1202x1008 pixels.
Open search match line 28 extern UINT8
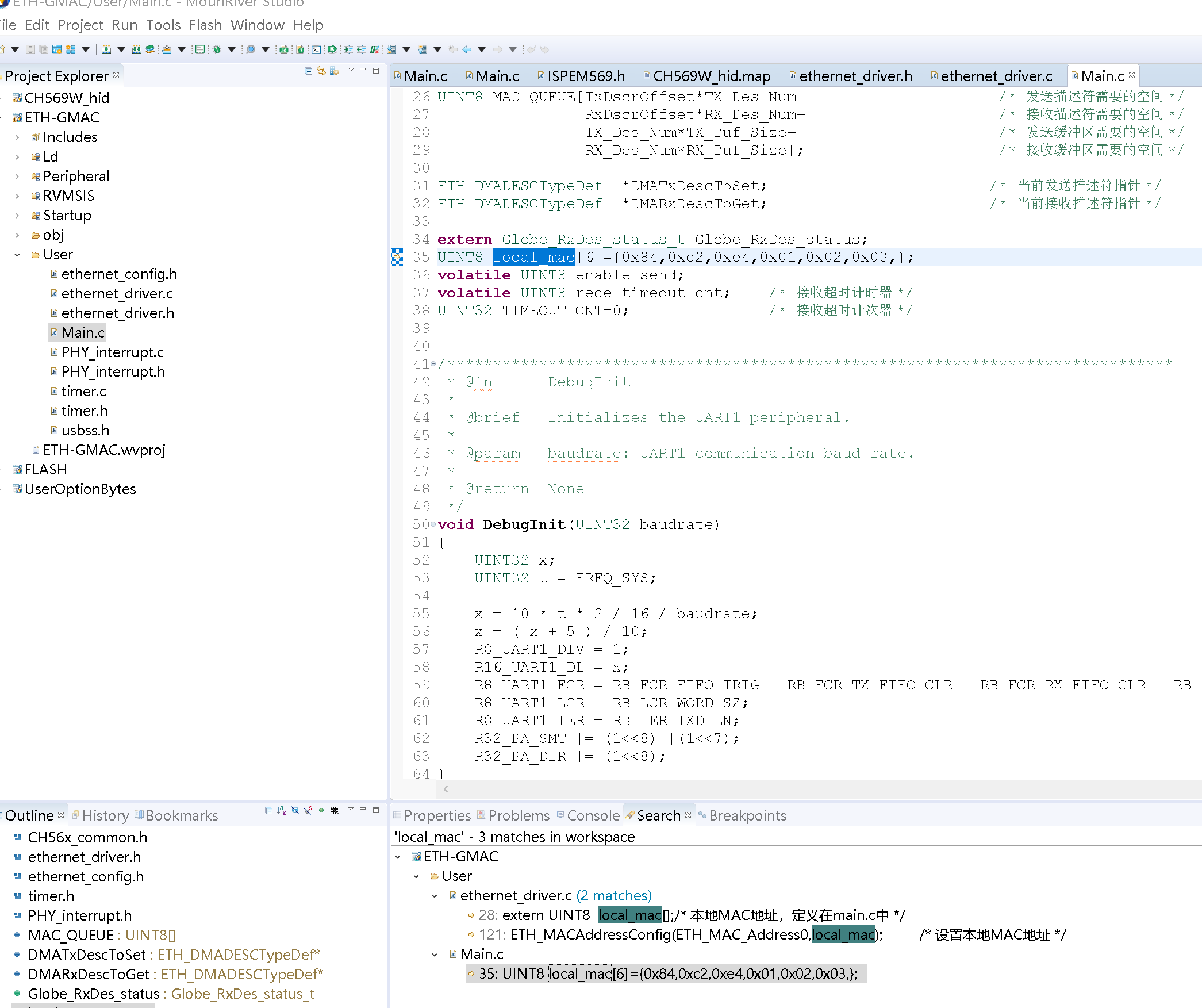click(686, 915)
